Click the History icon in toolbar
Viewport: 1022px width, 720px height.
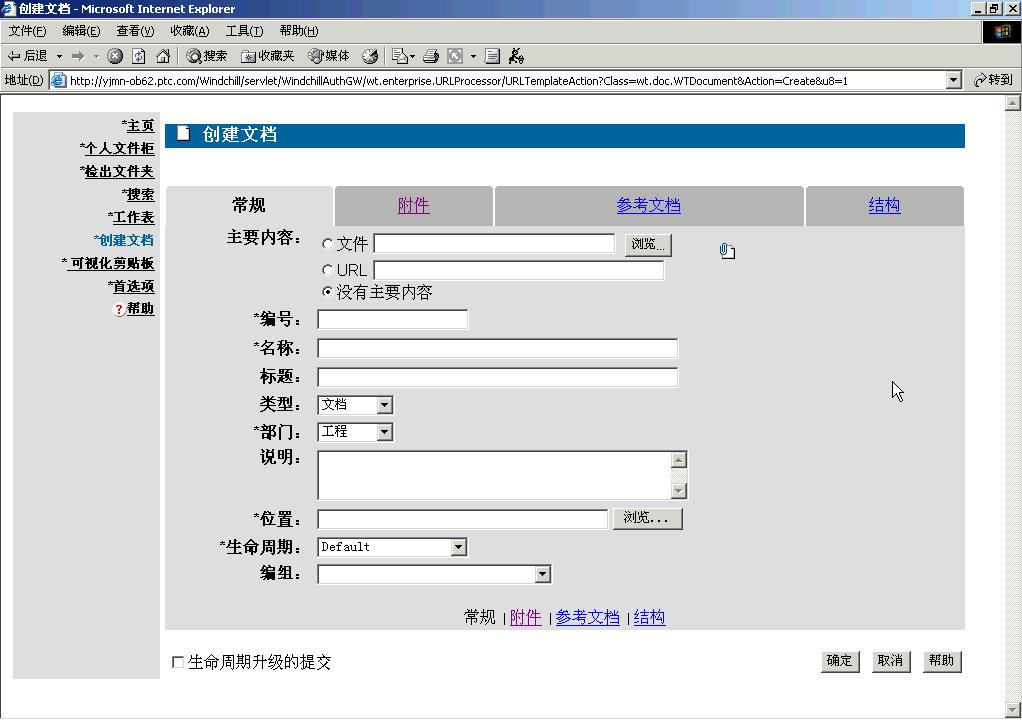[x=370, y=56]
